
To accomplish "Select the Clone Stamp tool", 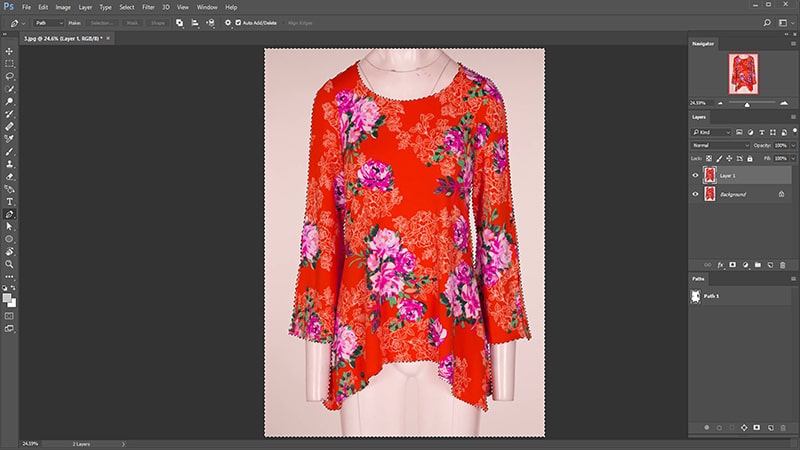I will (9, 164).
